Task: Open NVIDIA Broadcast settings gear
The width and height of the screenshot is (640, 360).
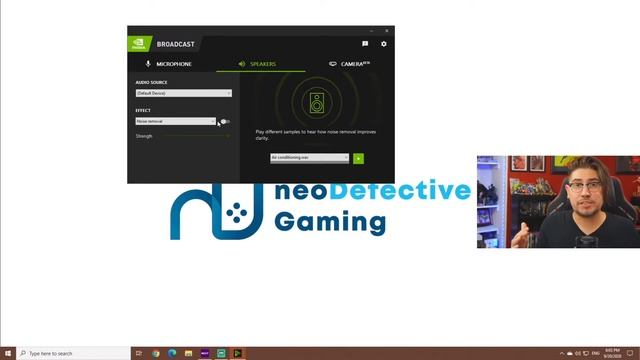Action: (x=384, y=44)
